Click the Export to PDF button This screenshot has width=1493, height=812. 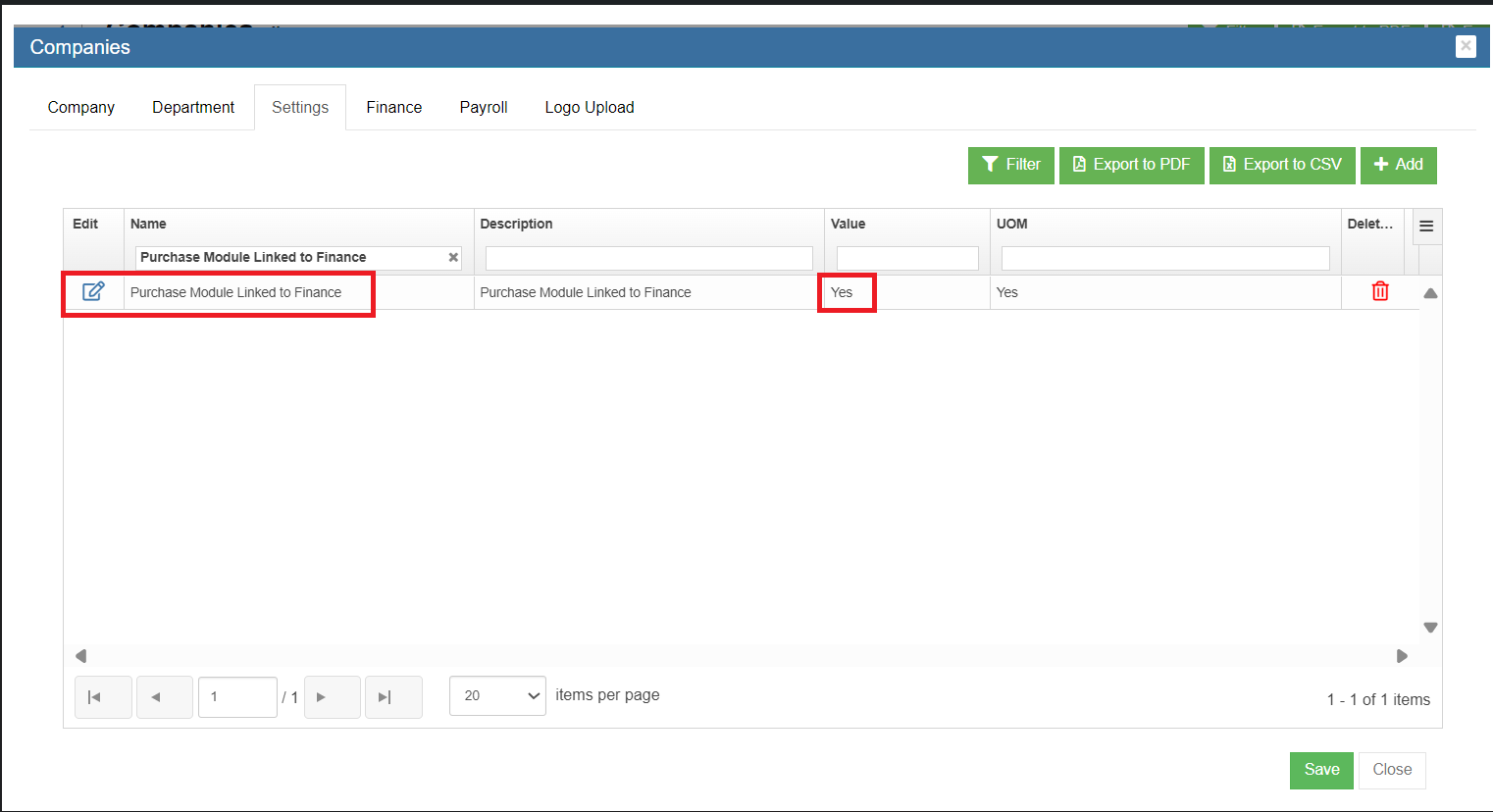tap(1131, 165)
